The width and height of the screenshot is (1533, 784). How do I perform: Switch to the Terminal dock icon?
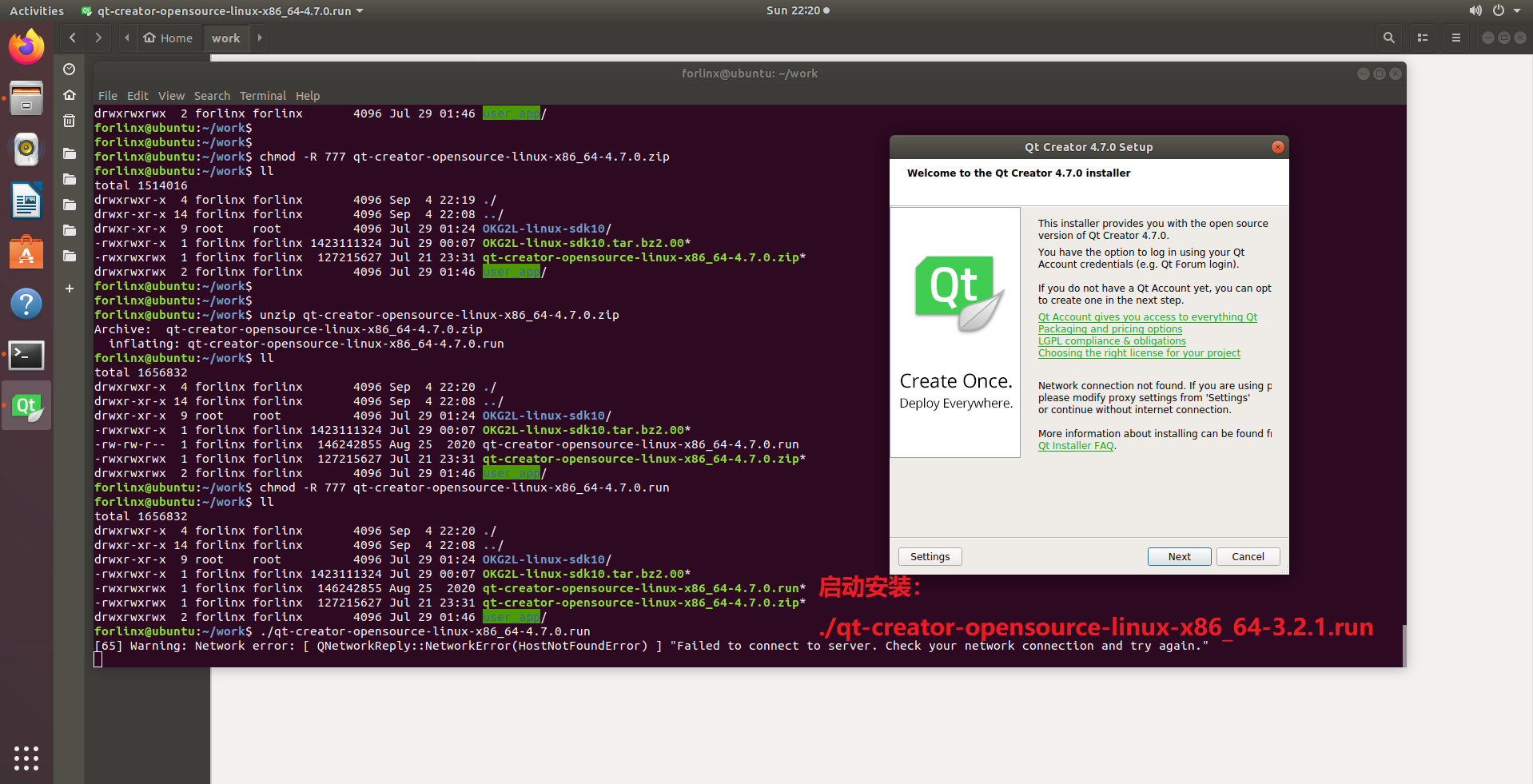26,355
